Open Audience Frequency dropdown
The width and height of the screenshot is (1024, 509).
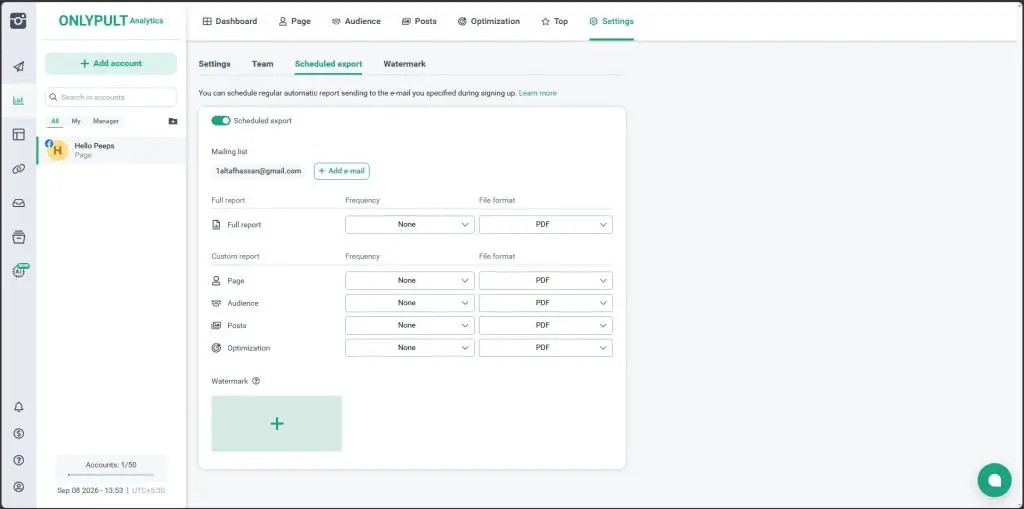click(409, 303)
